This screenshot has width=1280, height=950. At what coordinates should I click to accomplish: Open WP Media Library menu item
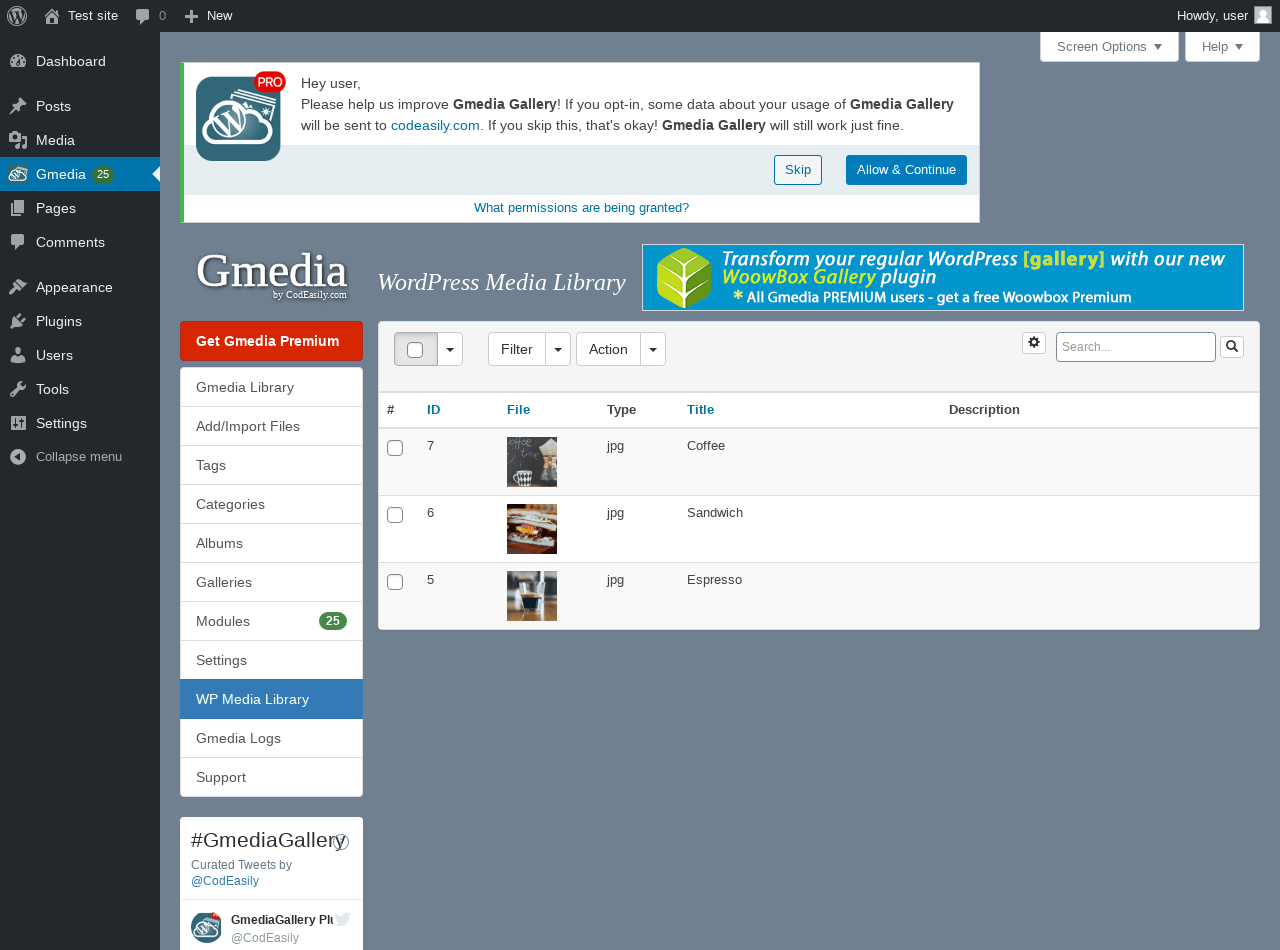coord(271,699)
